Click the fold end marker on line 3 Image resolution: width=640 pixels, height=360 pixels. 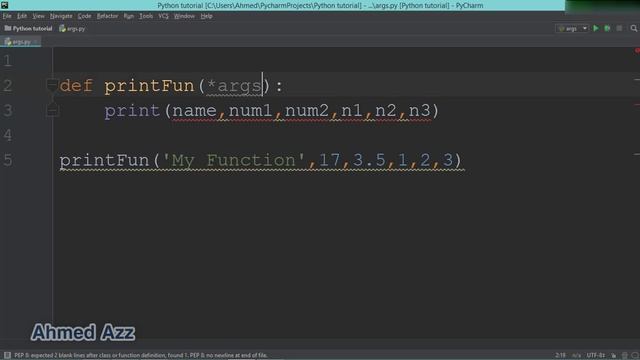52,110
